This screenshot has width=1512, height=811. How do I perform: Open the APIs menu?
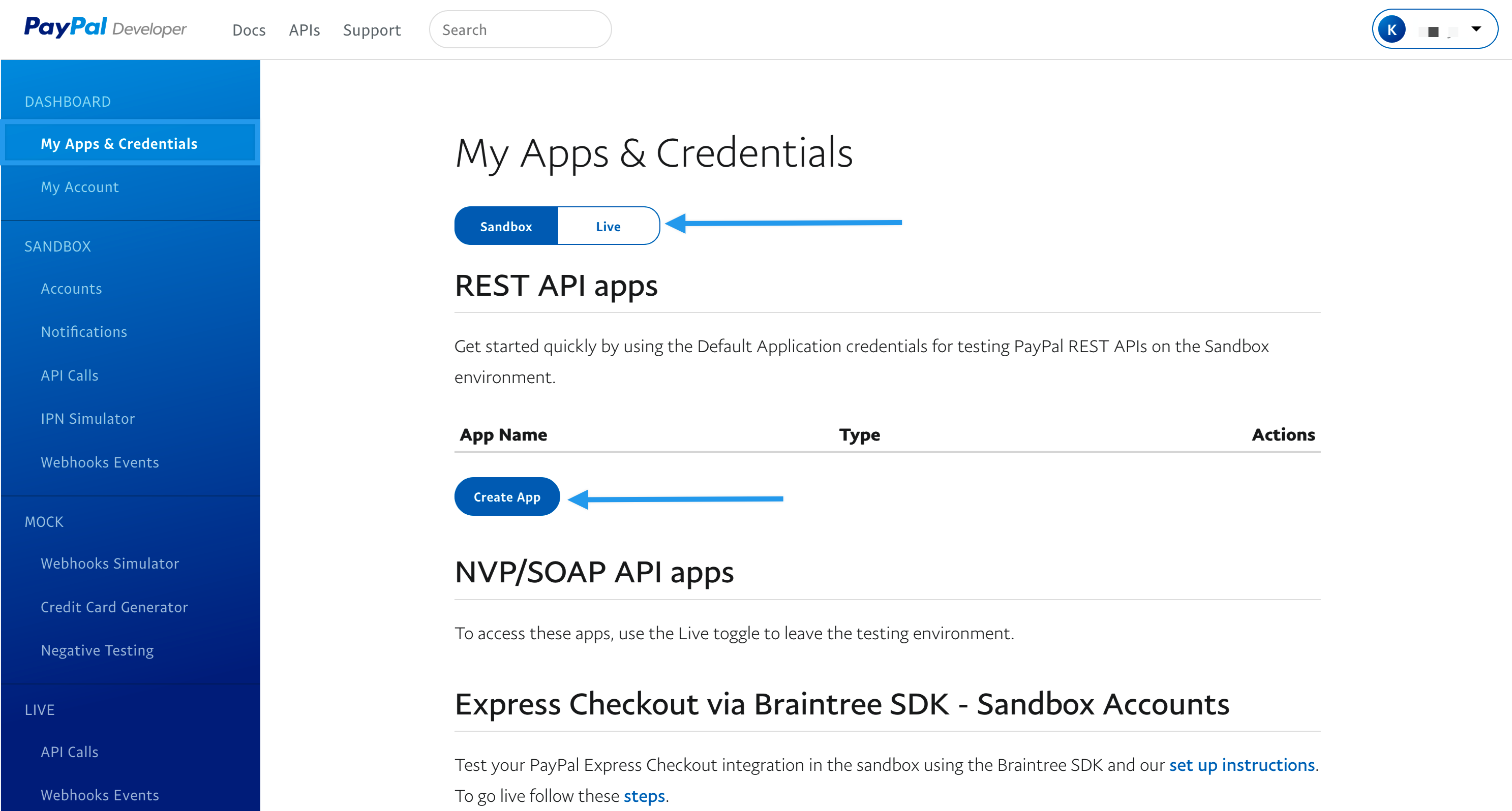pos(304,30)
